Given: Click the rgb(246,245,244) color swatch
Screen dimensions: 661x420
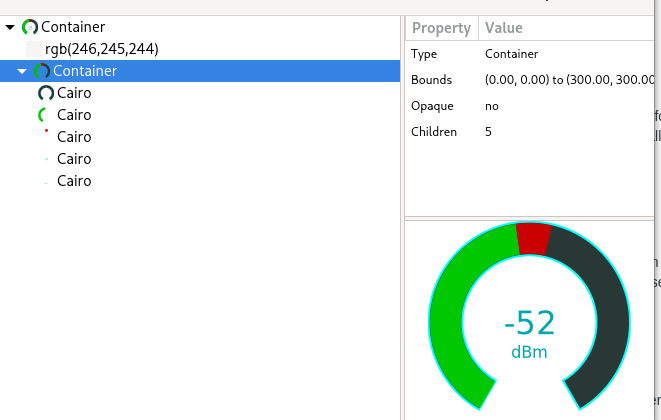Looking at the screenshot, I should 34,49.
